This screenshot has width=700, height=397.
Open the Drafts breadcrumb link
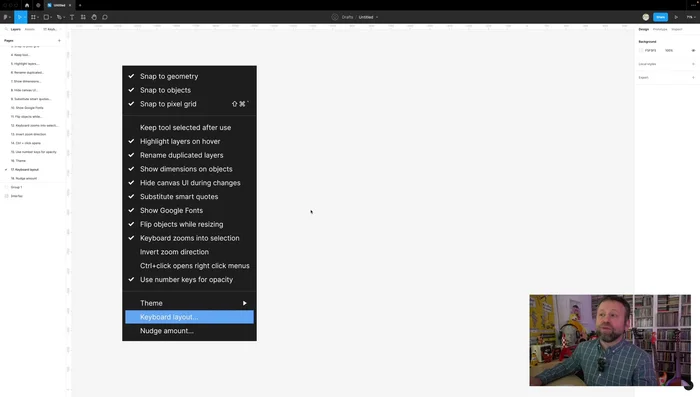(x=347, y=17)
